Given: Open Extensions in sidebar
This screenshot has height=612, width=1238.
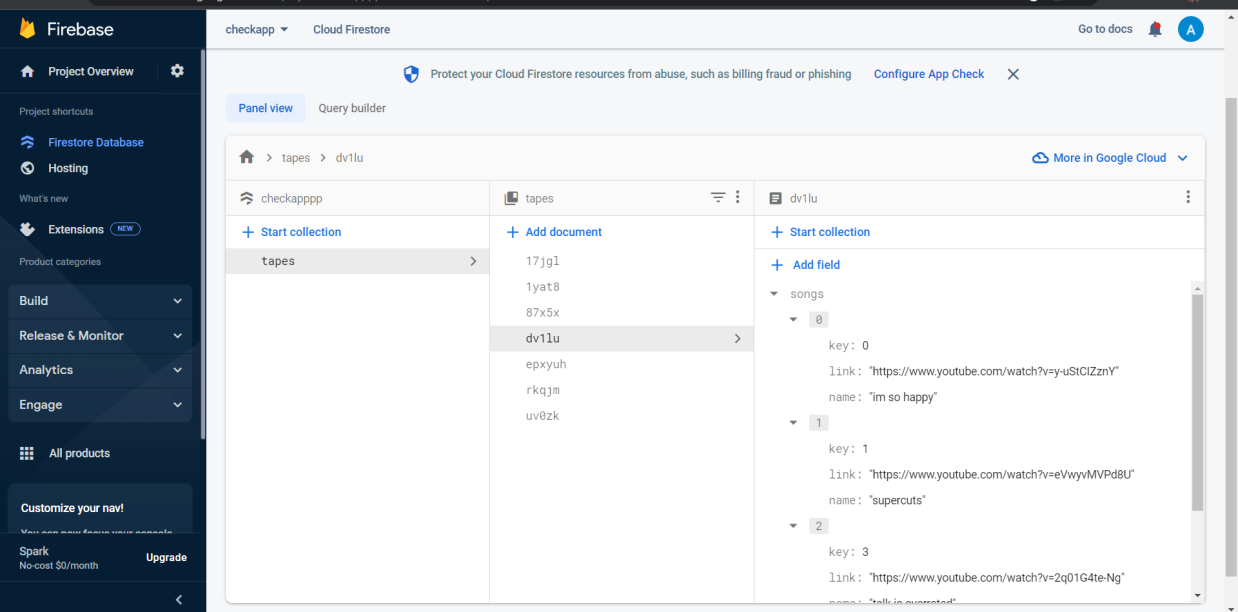Looking at the screenshot, I should tap(76, 229).
